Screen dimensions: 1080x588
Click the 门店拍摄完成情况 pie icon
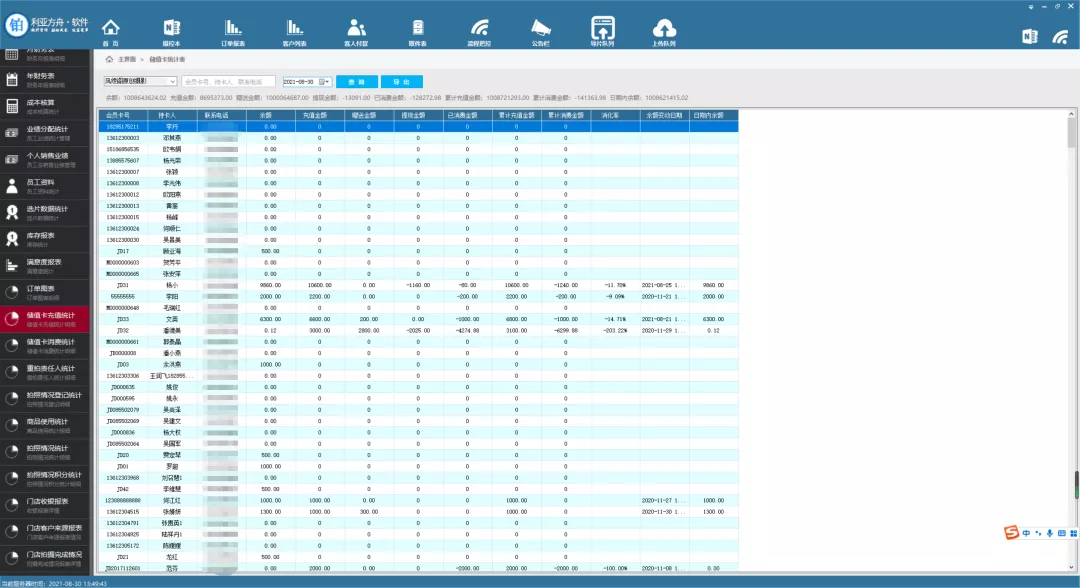[x=12, y=558]
